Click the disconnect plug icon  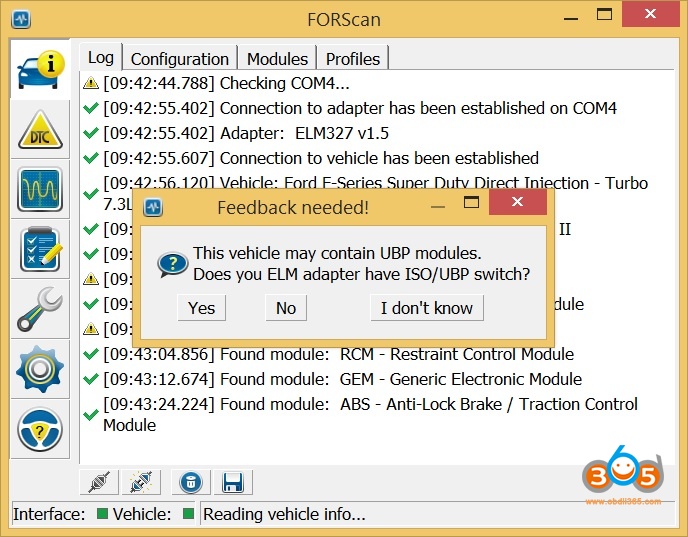pos(141,482)
